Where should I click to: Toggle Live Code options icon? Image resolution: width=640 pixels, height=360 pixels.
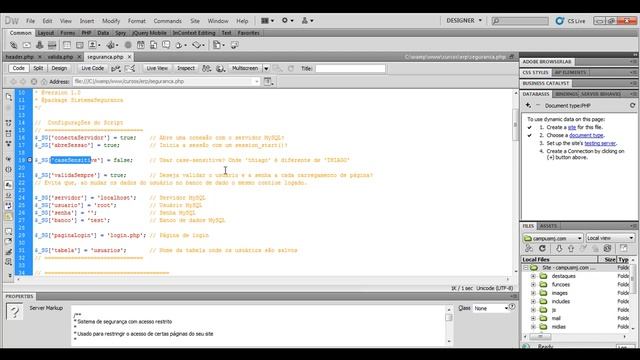click(116, 69)
